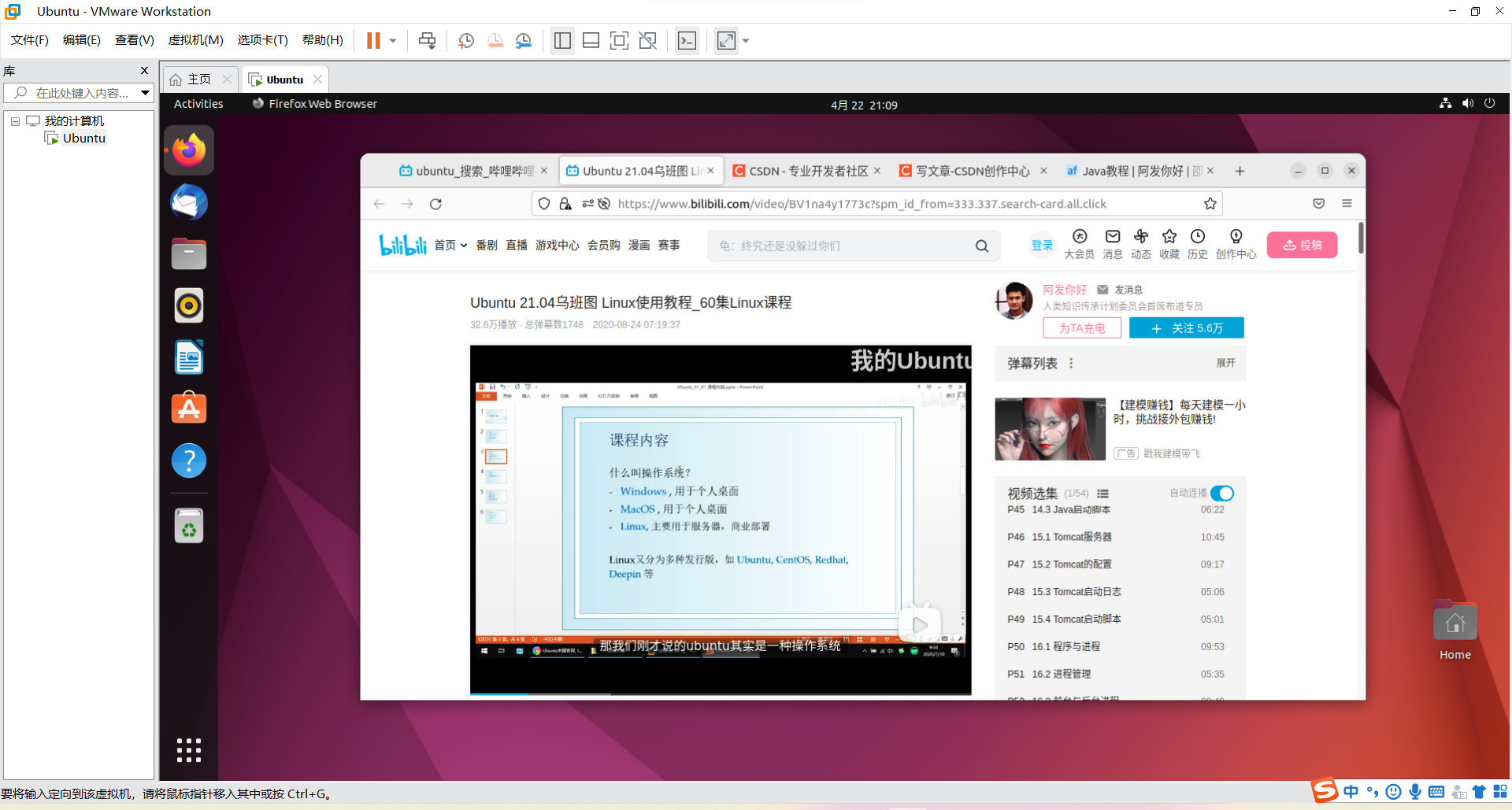
Task: Click the bilibili 登录 login button
Action: tap(1042, 246)
